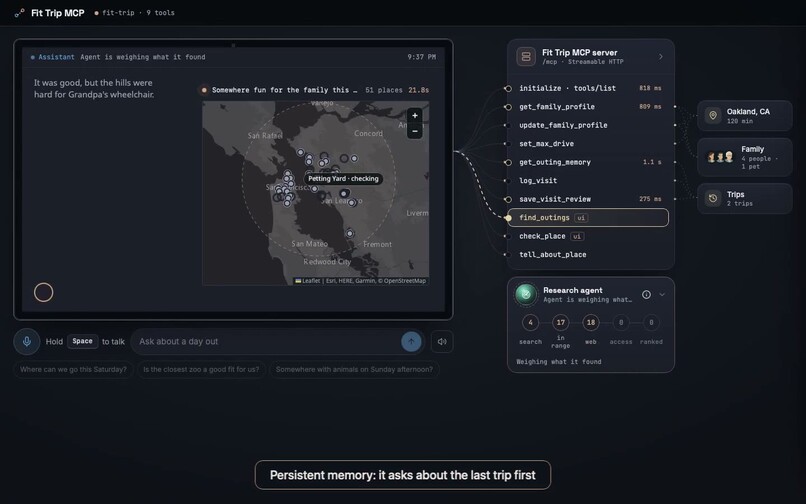Click the Concord label on the map
The height and width of the screenshot is (504, 806).
point(368,133)
